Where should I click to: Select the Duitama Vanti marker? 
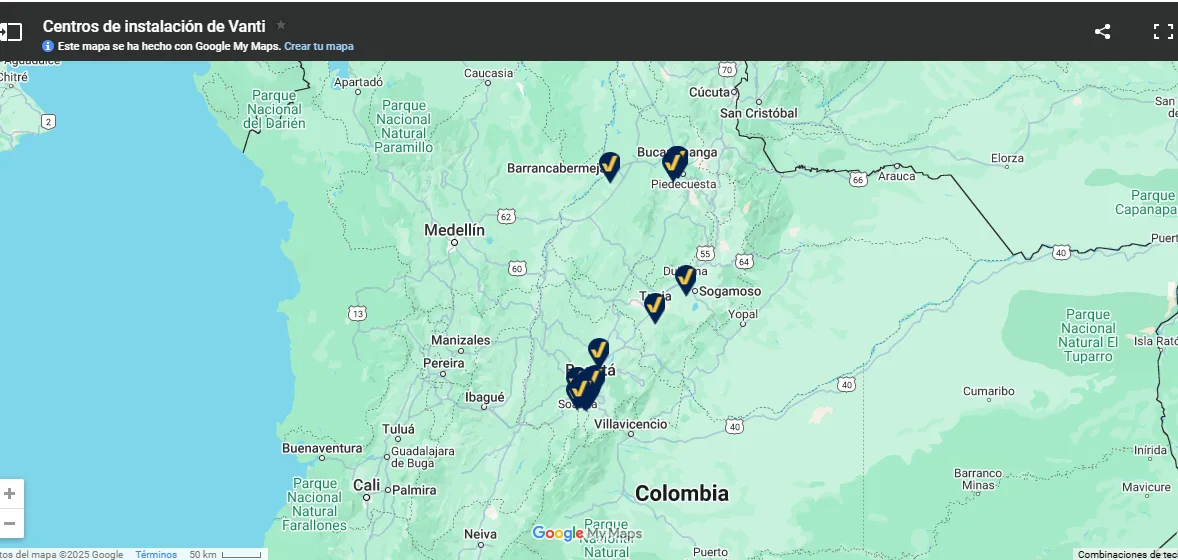[x=685, y=279]
